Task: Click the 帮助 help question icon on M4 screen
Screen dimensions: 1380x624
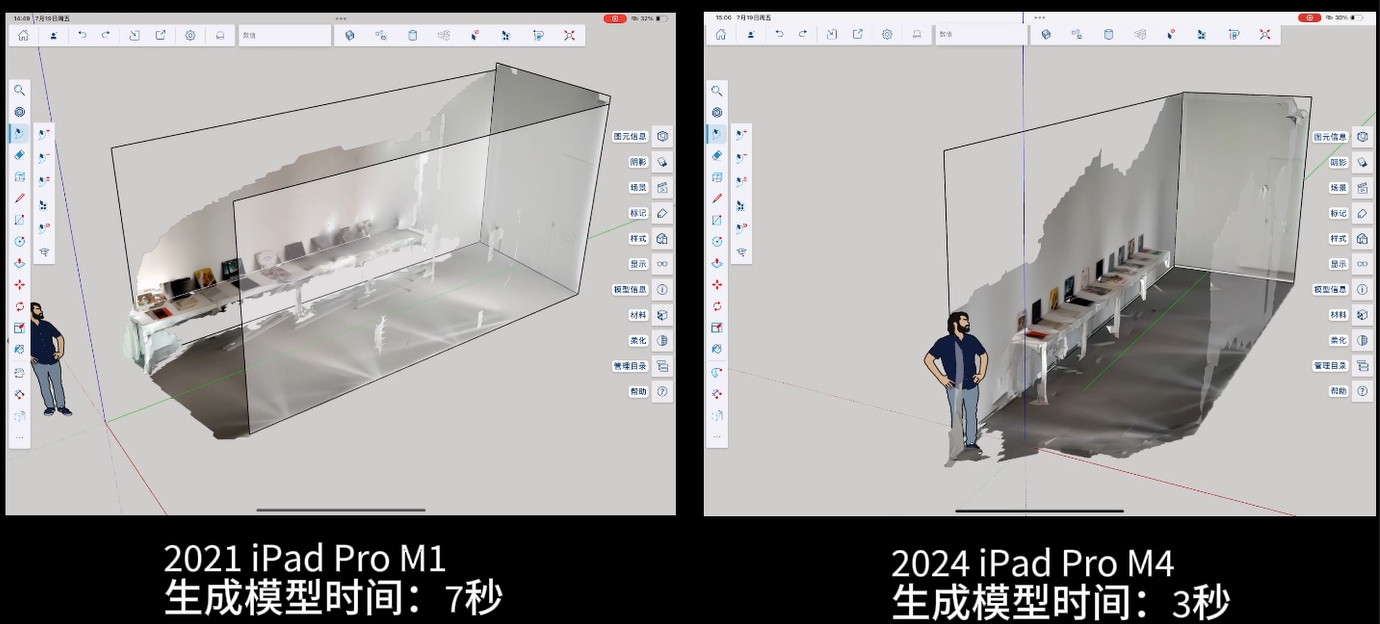Action: [1362, 391]
